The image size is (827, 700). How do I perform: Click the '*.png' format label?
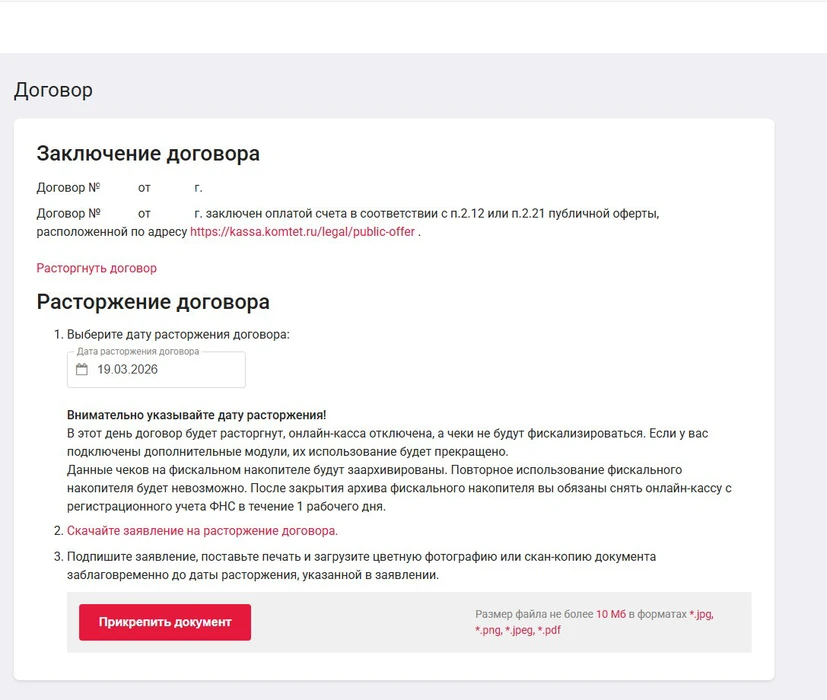(487, 630)
